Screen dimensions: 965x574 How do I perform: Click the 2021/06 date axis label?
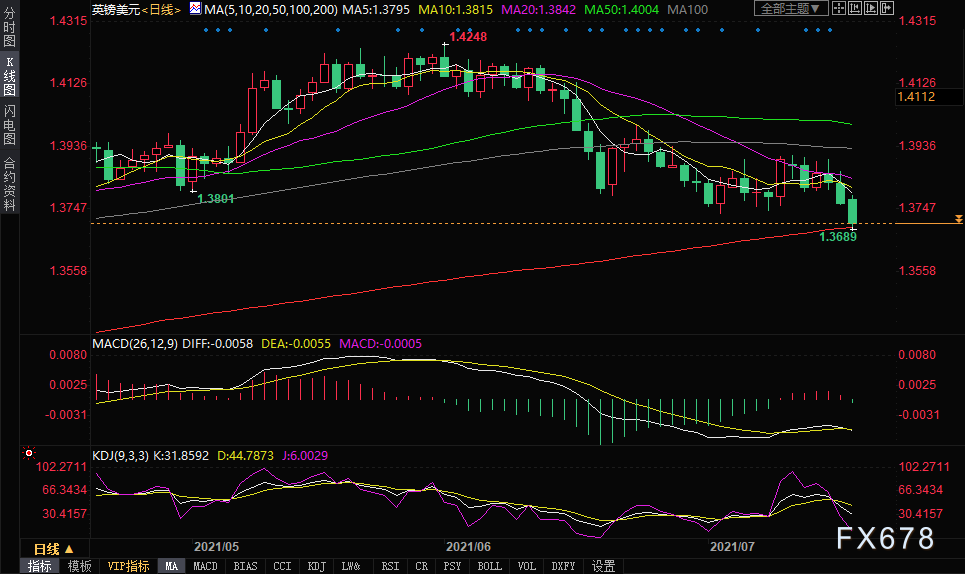tap(468, 546)
